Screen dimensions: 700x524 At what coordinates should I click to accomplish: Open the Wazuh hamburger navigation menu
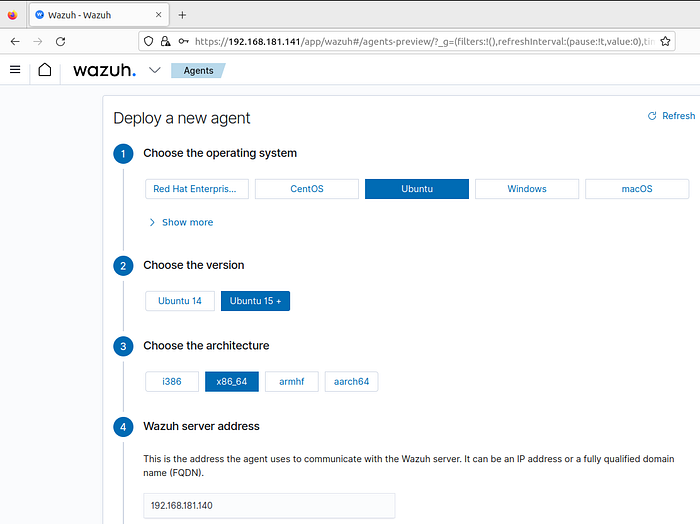15,70
